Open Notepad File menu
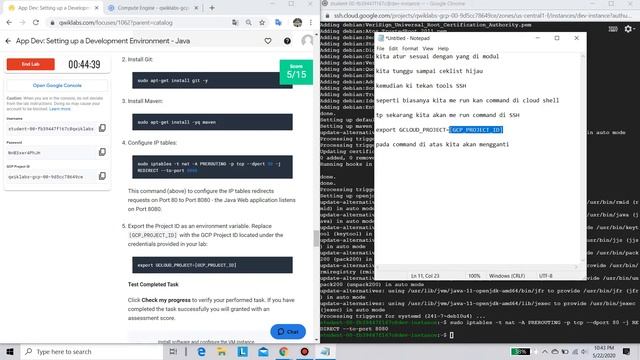 click(380, 48)
